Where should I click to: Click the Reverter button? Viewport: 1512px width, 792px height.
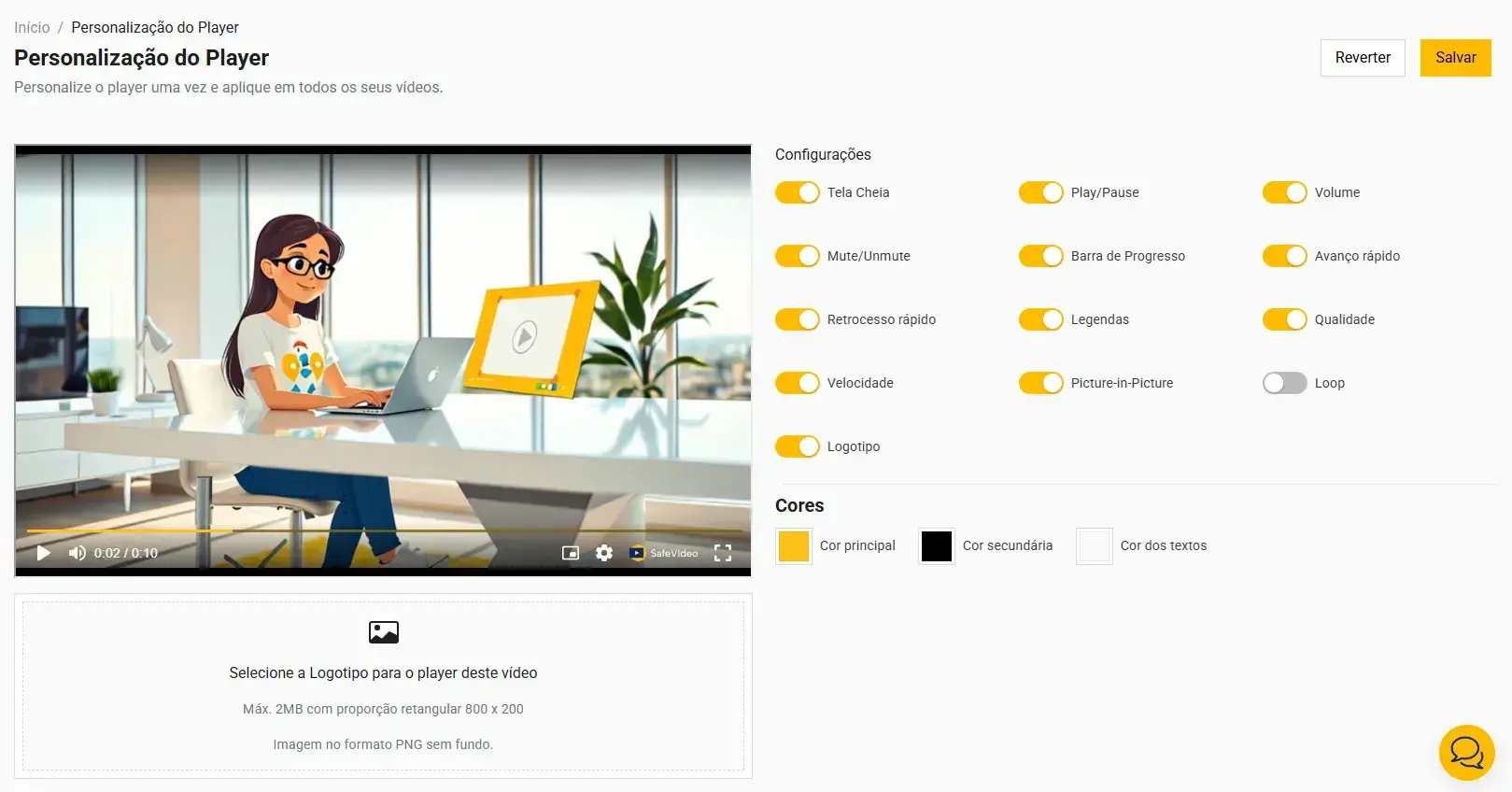(1362, 58)
